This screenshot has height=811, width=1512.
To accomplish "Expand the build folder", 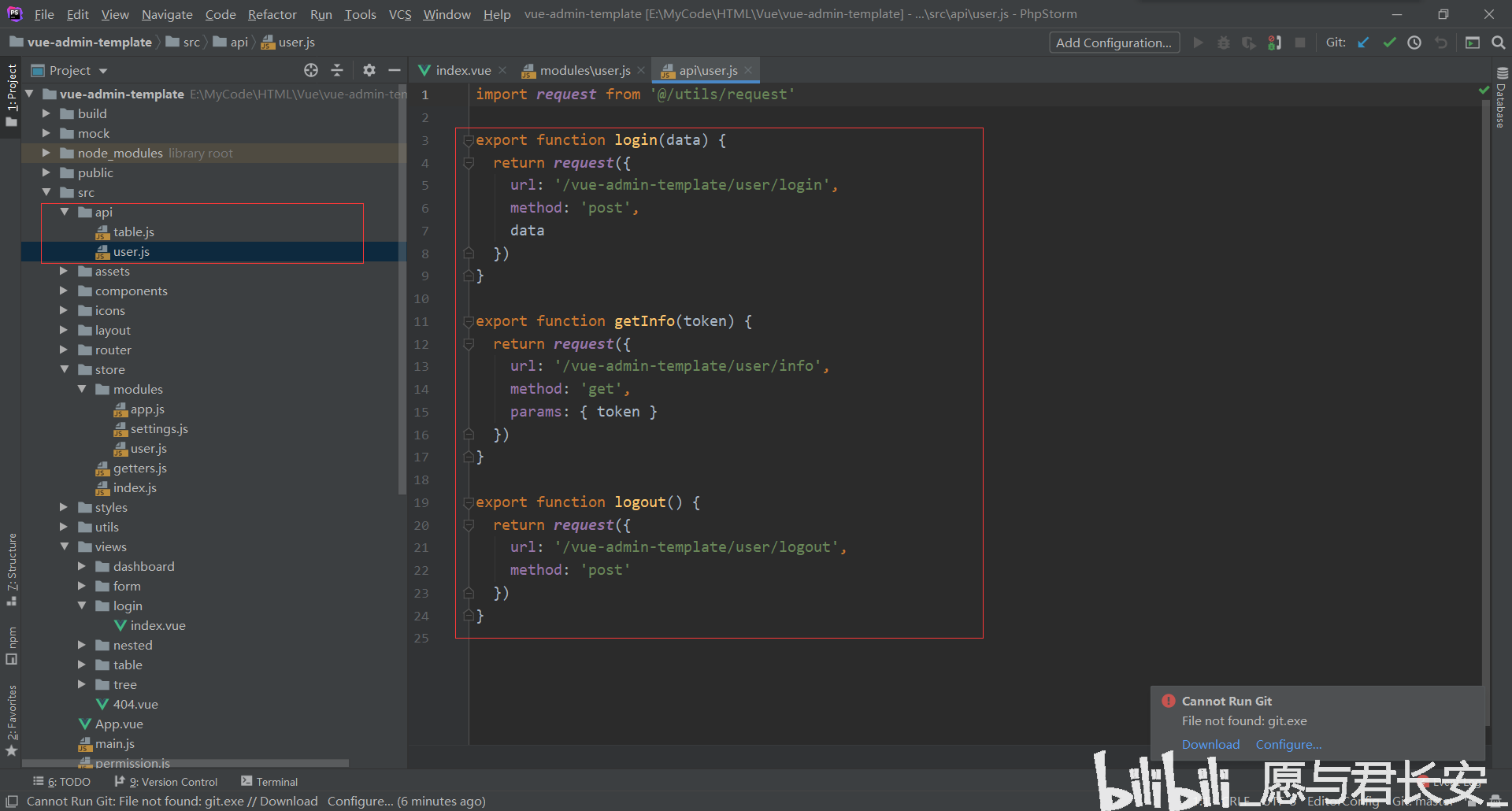I will click(x=46, y=113).
